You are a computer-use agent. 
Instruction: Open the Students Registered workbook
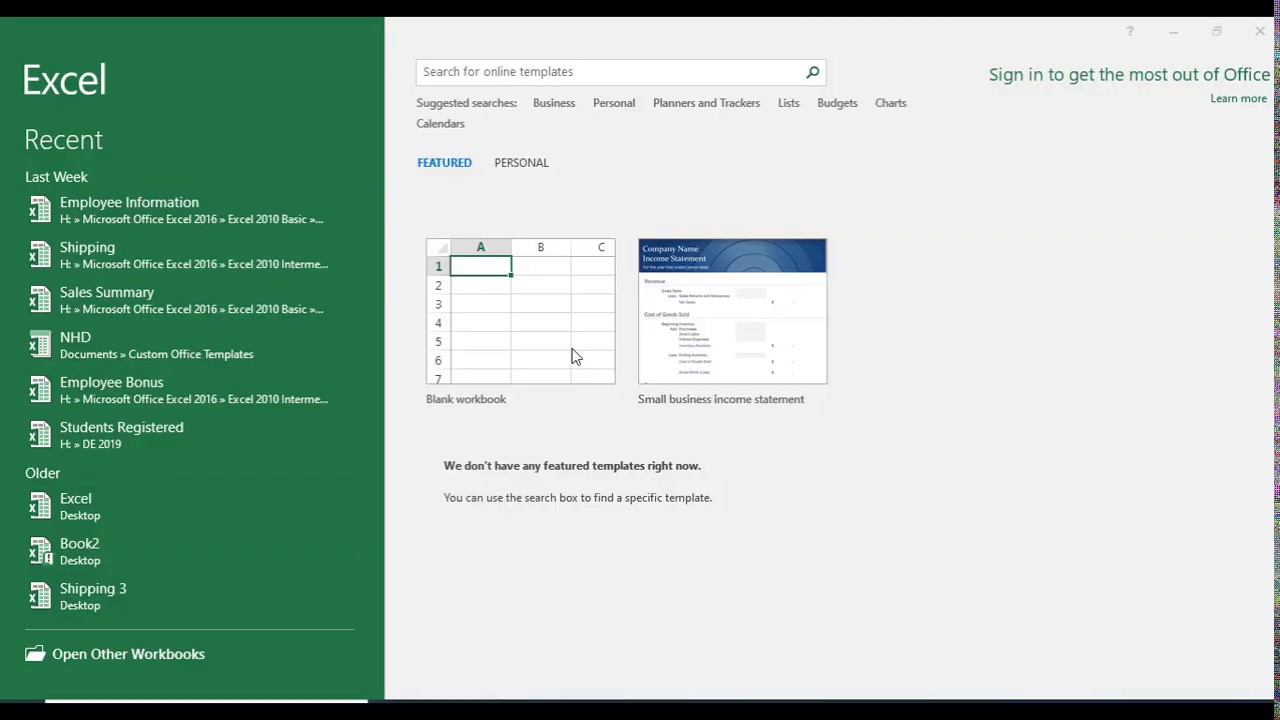pos(190,435)
